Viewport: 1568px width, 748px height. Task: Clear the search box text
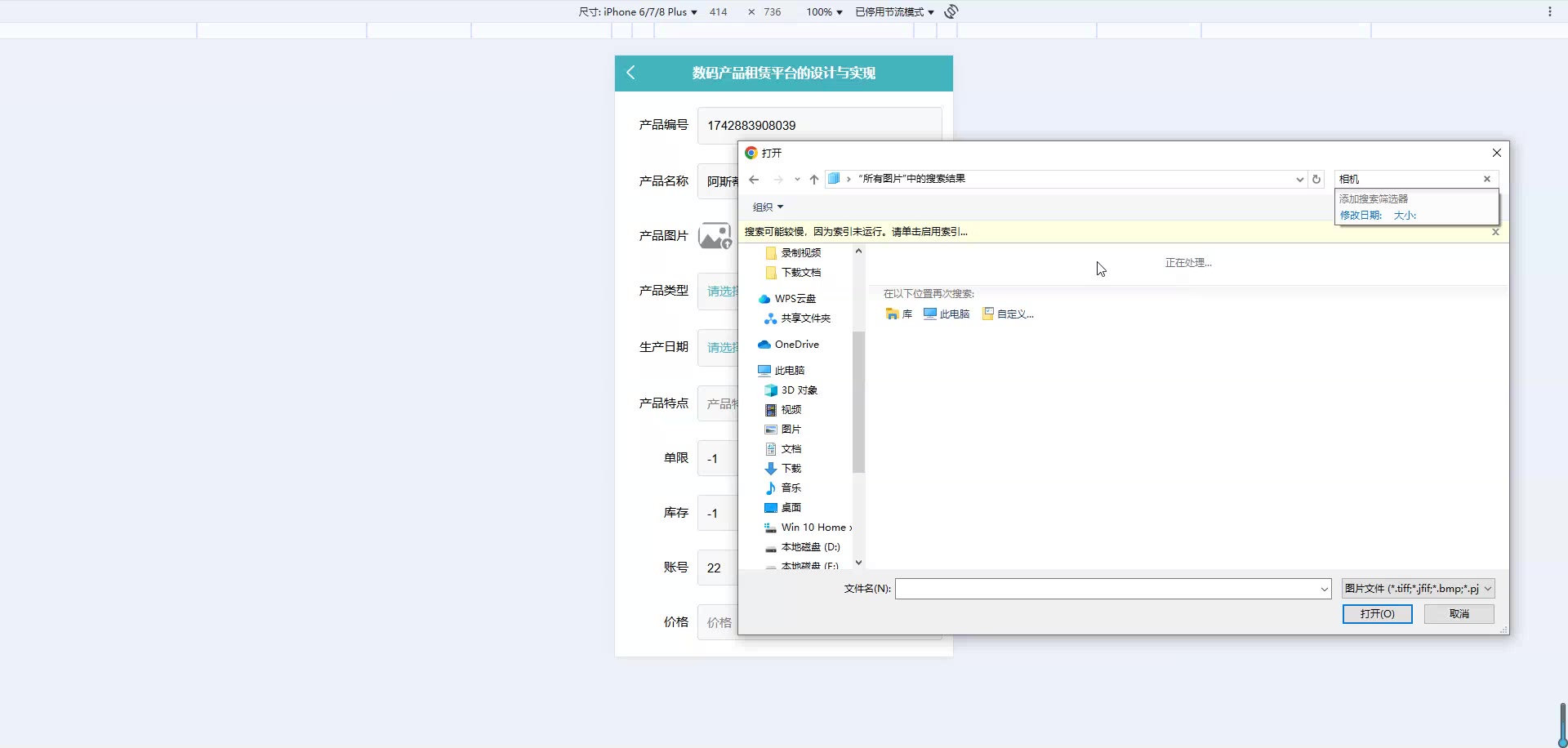coord(1487,179)
